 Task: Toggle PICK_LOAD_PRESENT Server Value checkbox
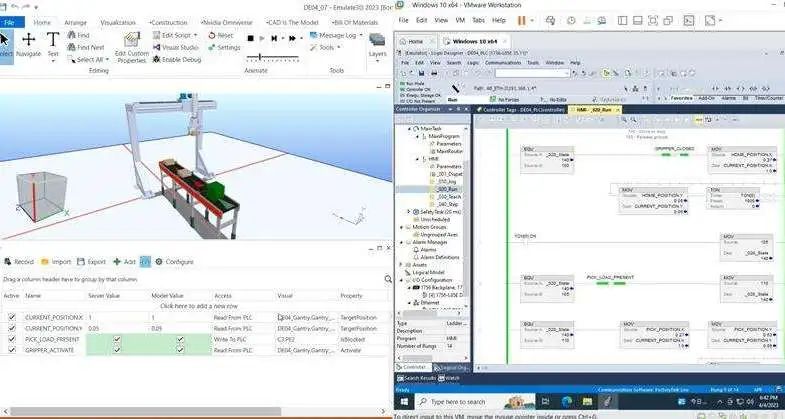point(118,339)
